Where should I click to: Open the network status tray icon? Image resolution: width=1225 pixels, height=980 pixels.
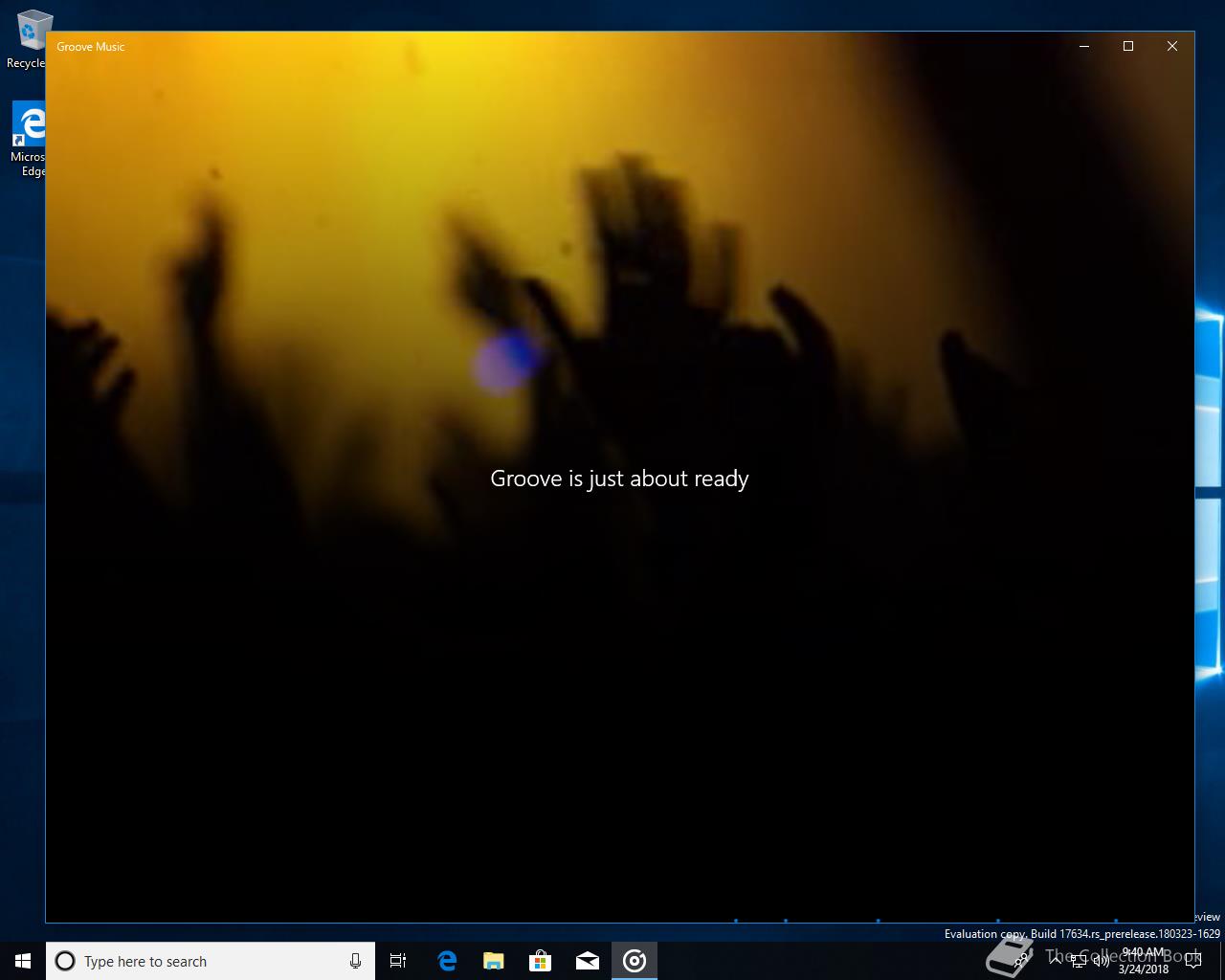point(1080,960)
